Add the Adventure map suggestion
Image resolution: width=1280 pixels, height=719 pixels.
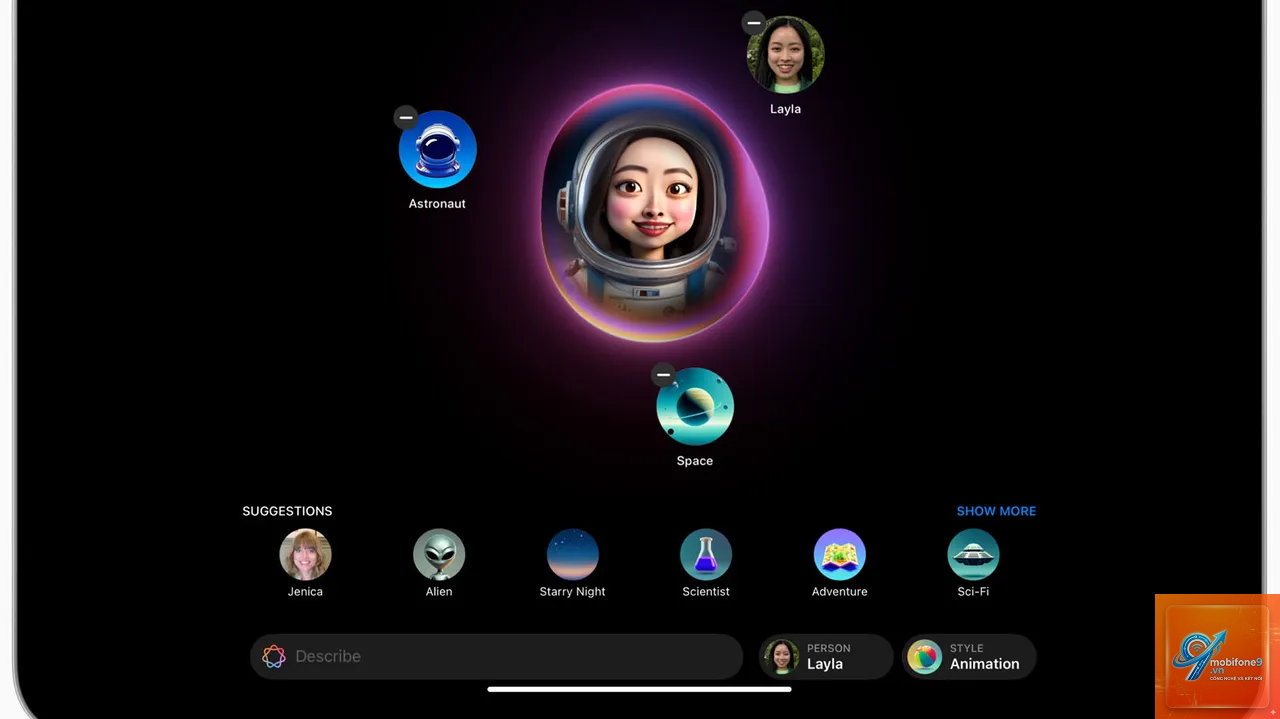(840, 555)
